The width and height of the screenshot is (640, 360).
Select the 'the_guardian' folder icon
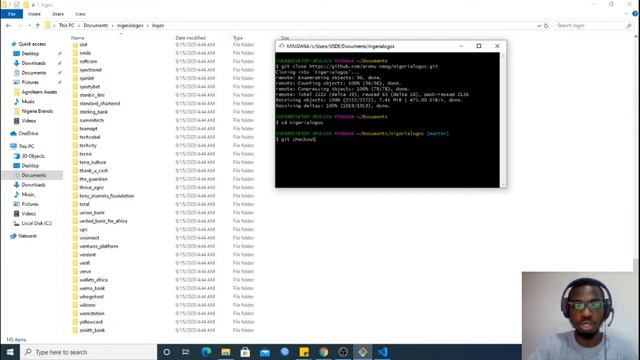click(x=75, y=179)
